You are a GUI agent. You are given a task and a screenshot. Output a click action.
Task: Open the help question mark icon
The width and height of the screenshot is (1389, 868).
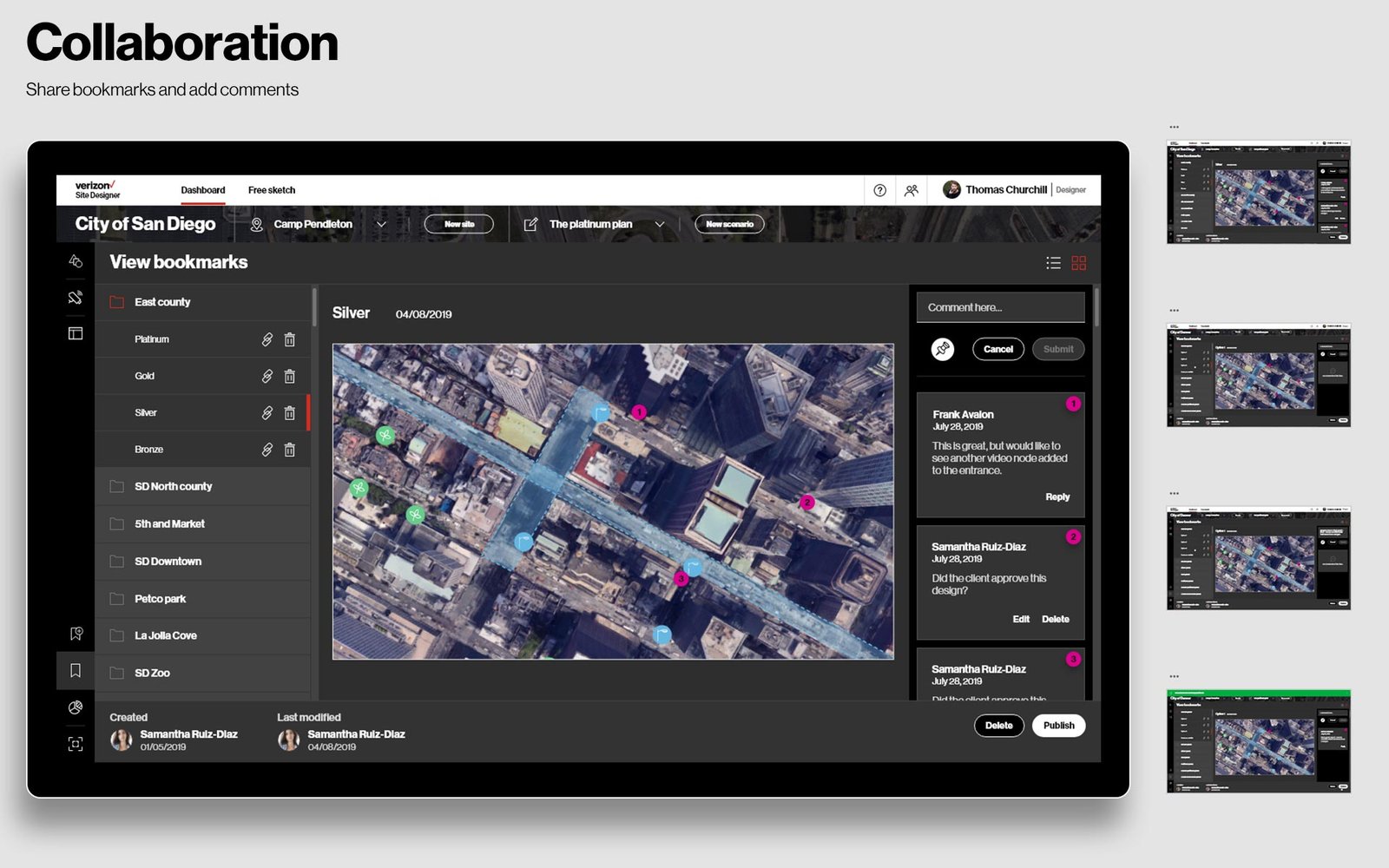click(x=879, y=190)
